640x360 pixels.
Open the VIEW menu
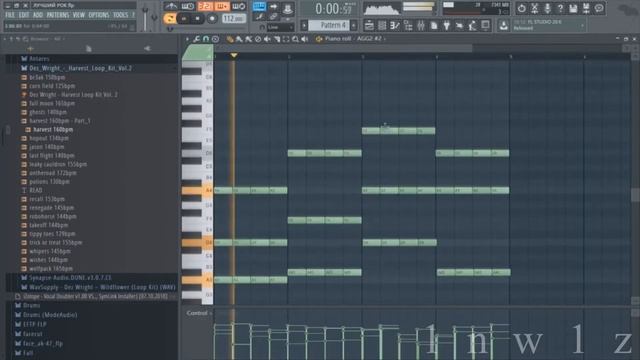(x=79, y=15)
